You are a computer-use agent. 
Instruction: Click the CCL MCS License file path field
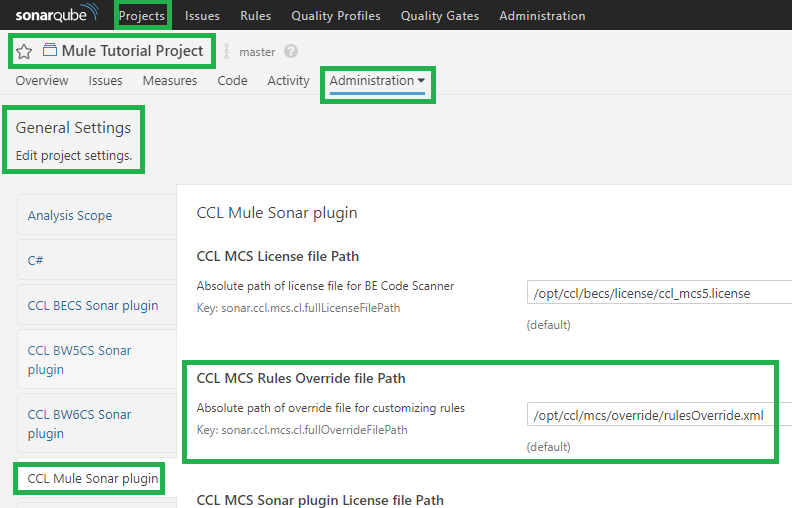tap(659, 293)
